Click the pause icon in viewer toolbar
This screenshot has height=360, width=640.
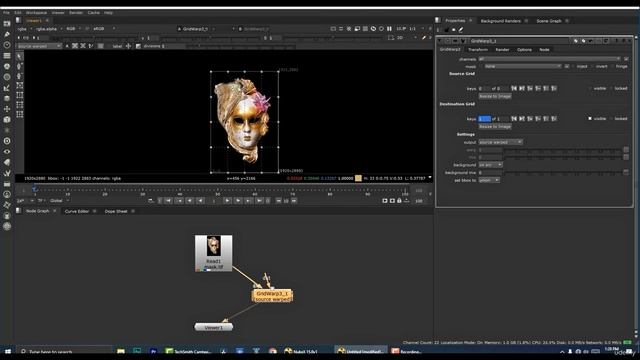point(389,29)
